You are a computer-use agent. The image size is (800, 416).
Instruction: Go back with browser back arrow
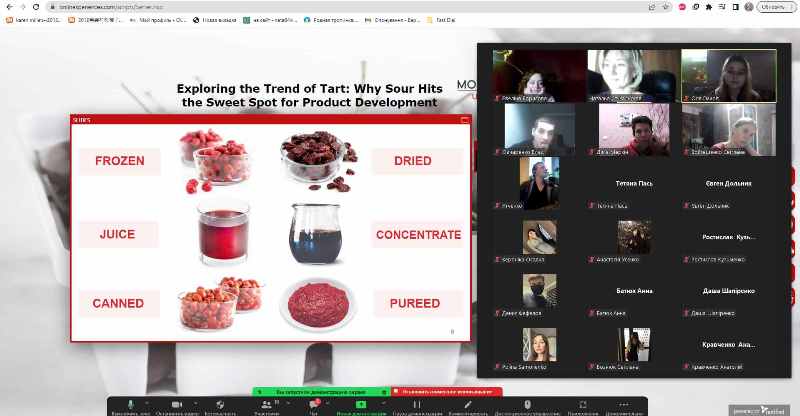point(9,7)
